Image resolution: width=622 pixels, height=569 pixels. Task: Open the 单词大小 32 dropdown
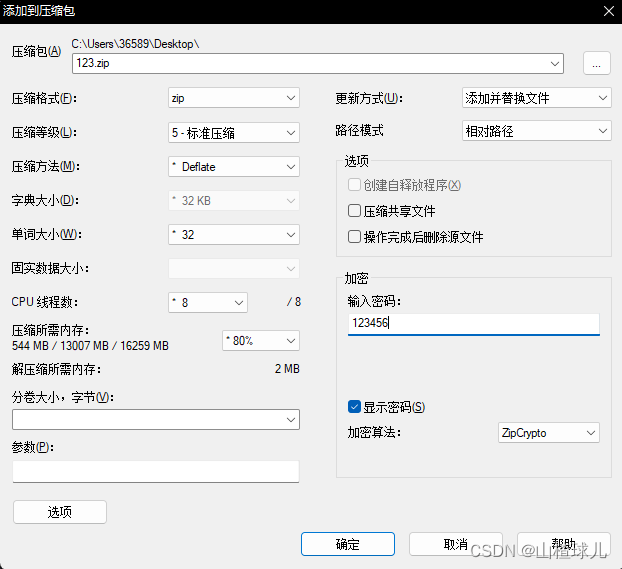coord(234,235)
